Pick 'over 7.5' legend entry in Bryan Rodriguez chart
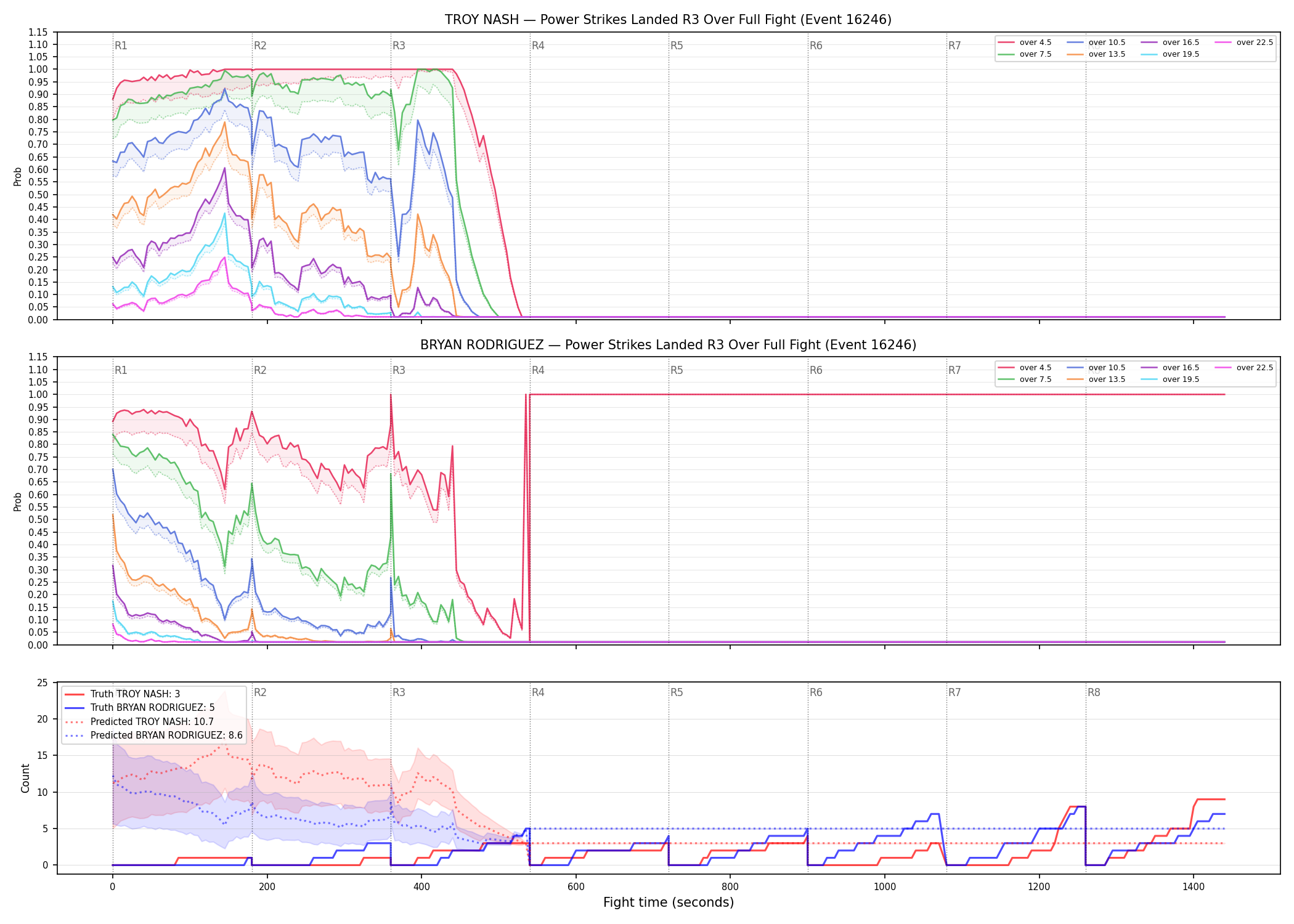Viewport: 1294px width, 924px height. 1025,379
